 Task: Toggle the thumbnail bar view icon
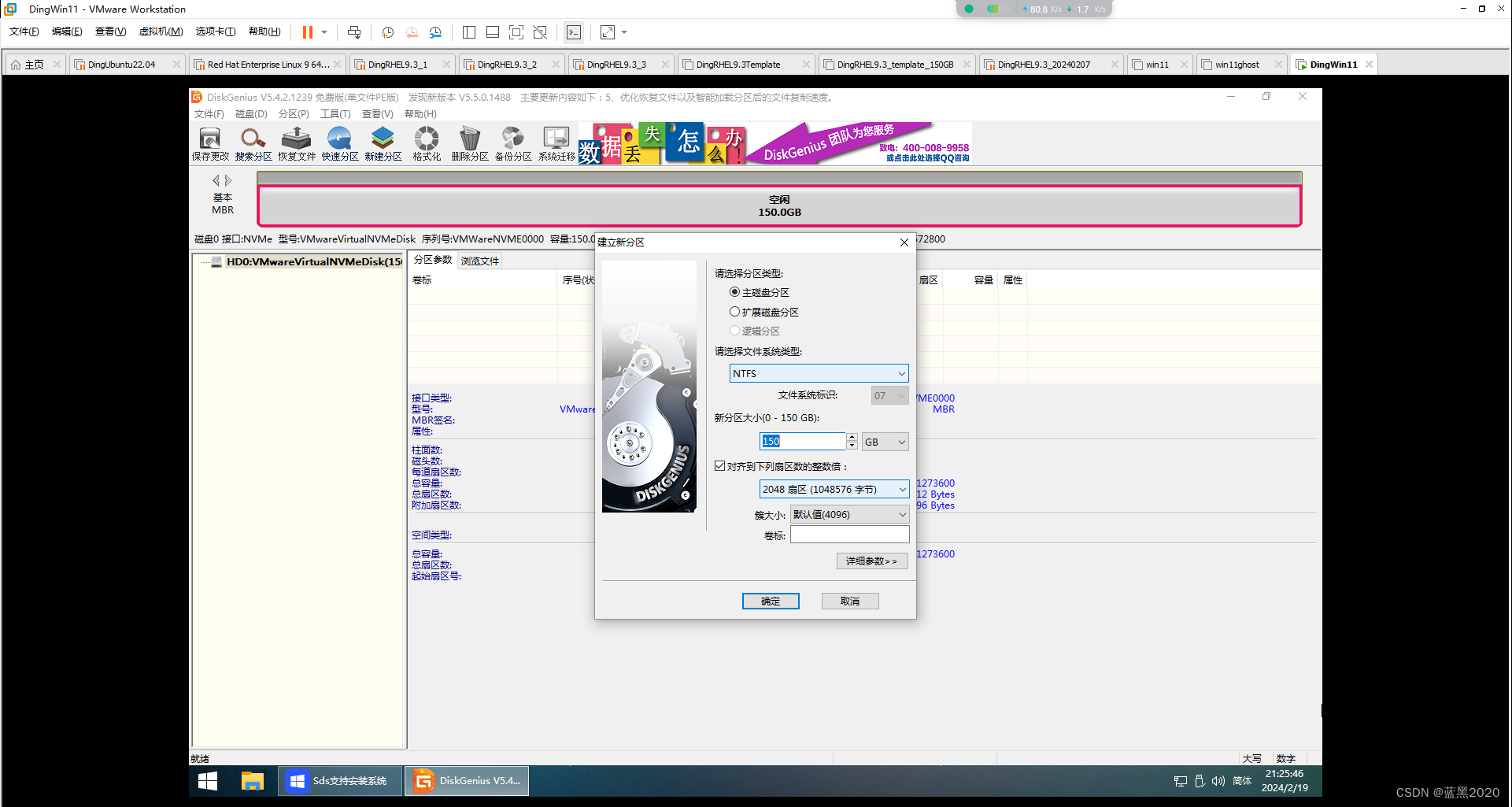(x=493, y=32)
